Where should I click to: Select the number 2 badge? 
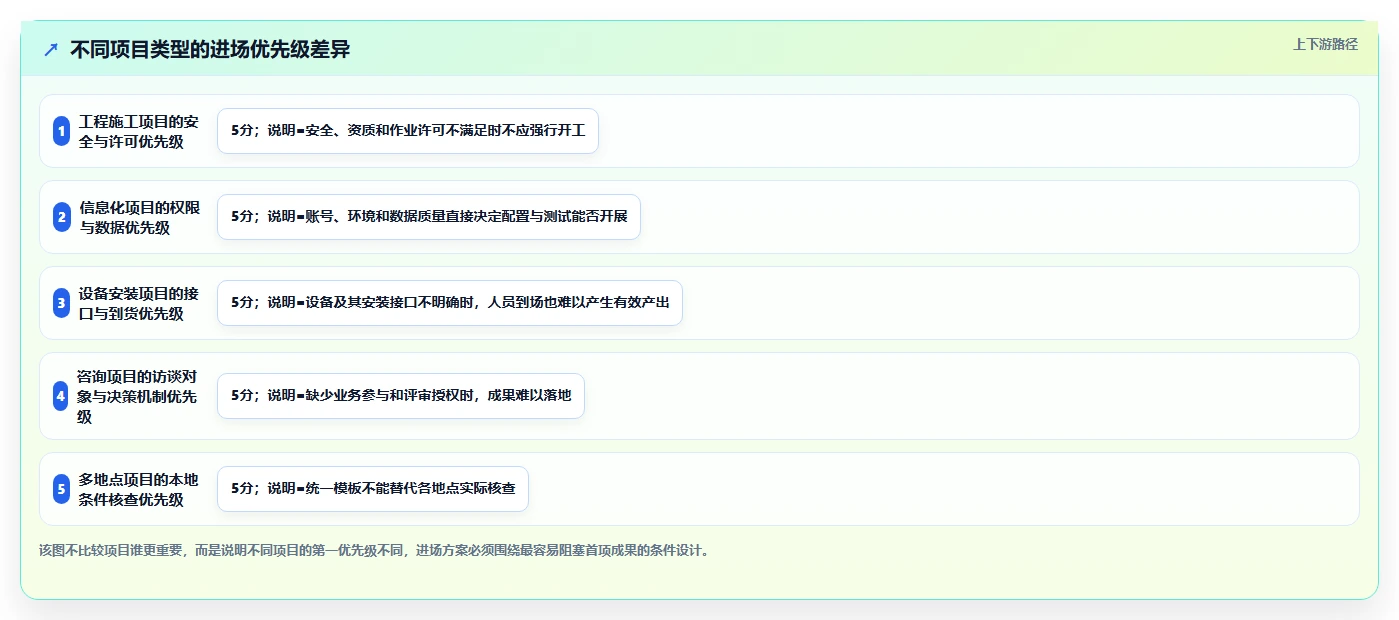tap(61, 217)
